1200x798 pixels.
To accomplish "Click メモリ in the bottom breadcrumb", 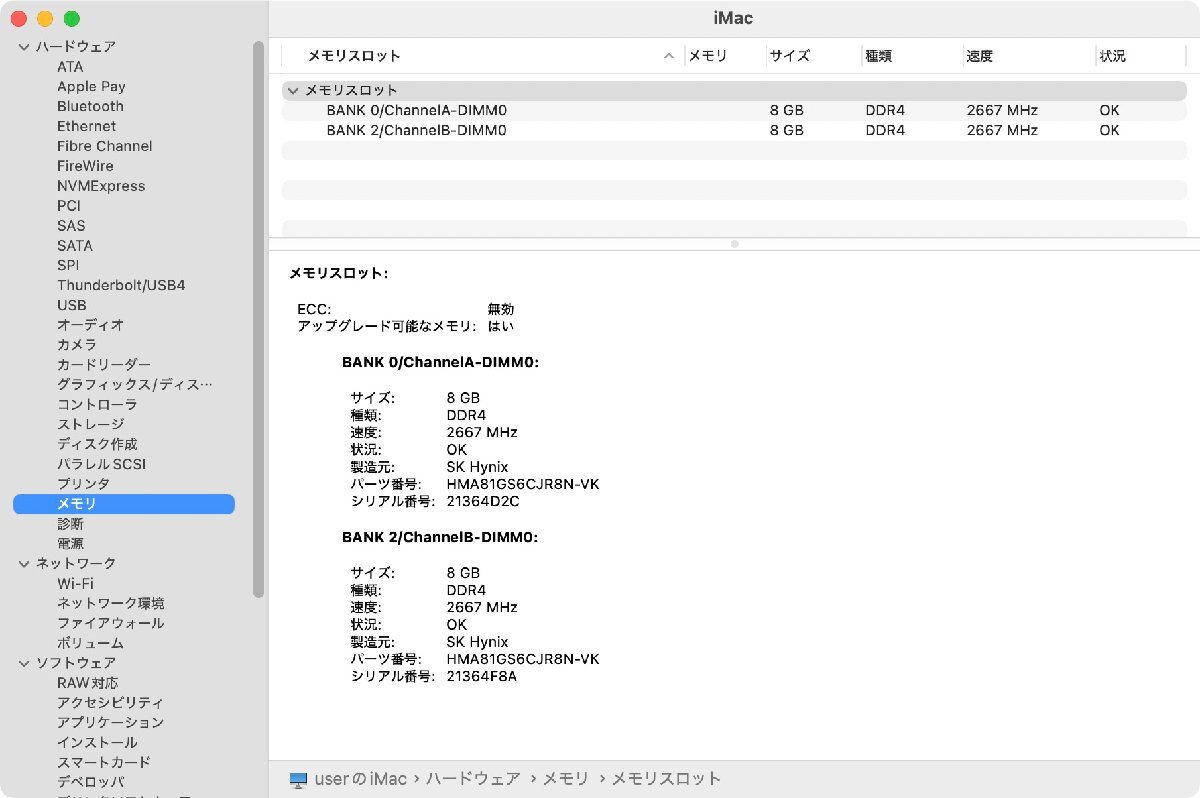I will click(x=565, y=778).
